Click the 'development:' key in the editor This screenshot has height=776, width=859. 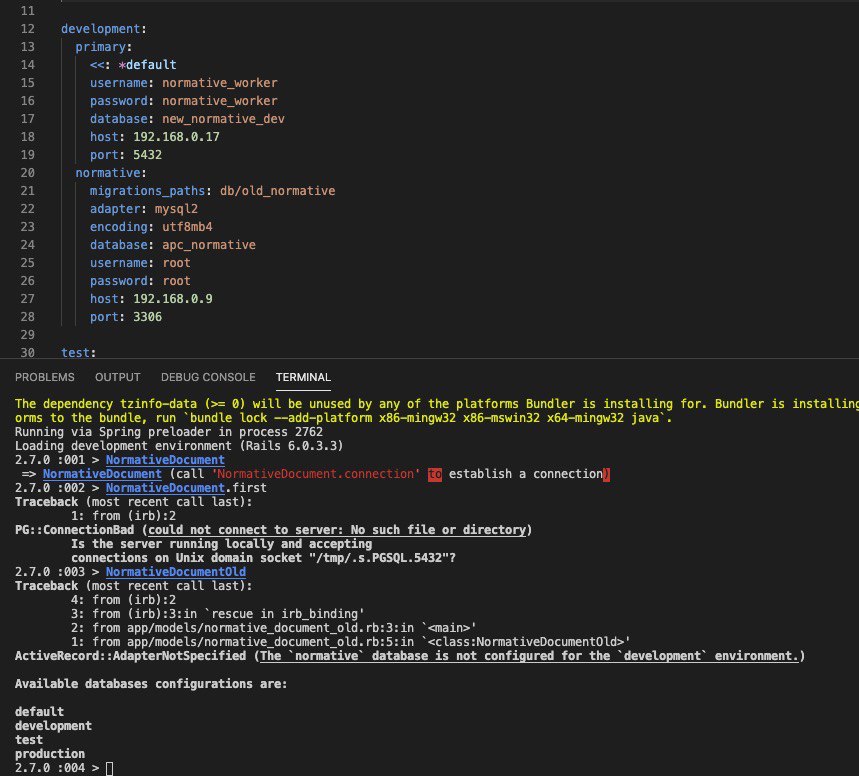click(x=104, y=28)
